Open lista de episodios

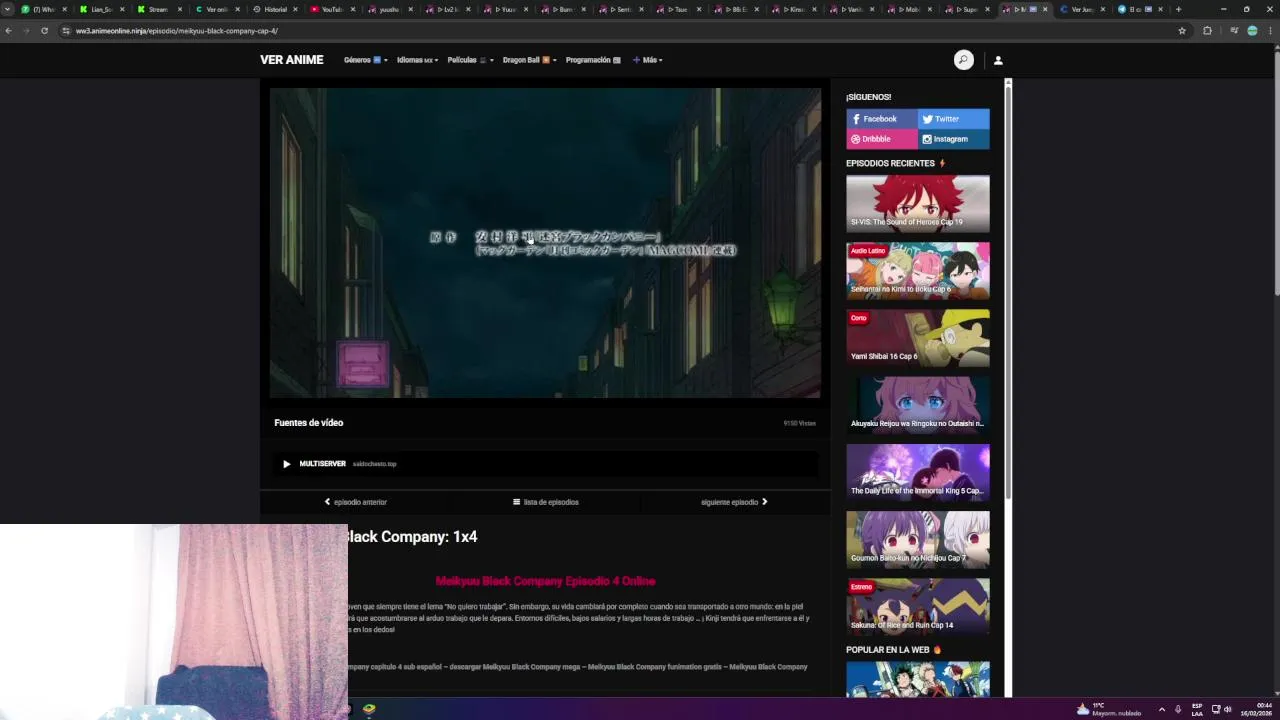[545, 502]
